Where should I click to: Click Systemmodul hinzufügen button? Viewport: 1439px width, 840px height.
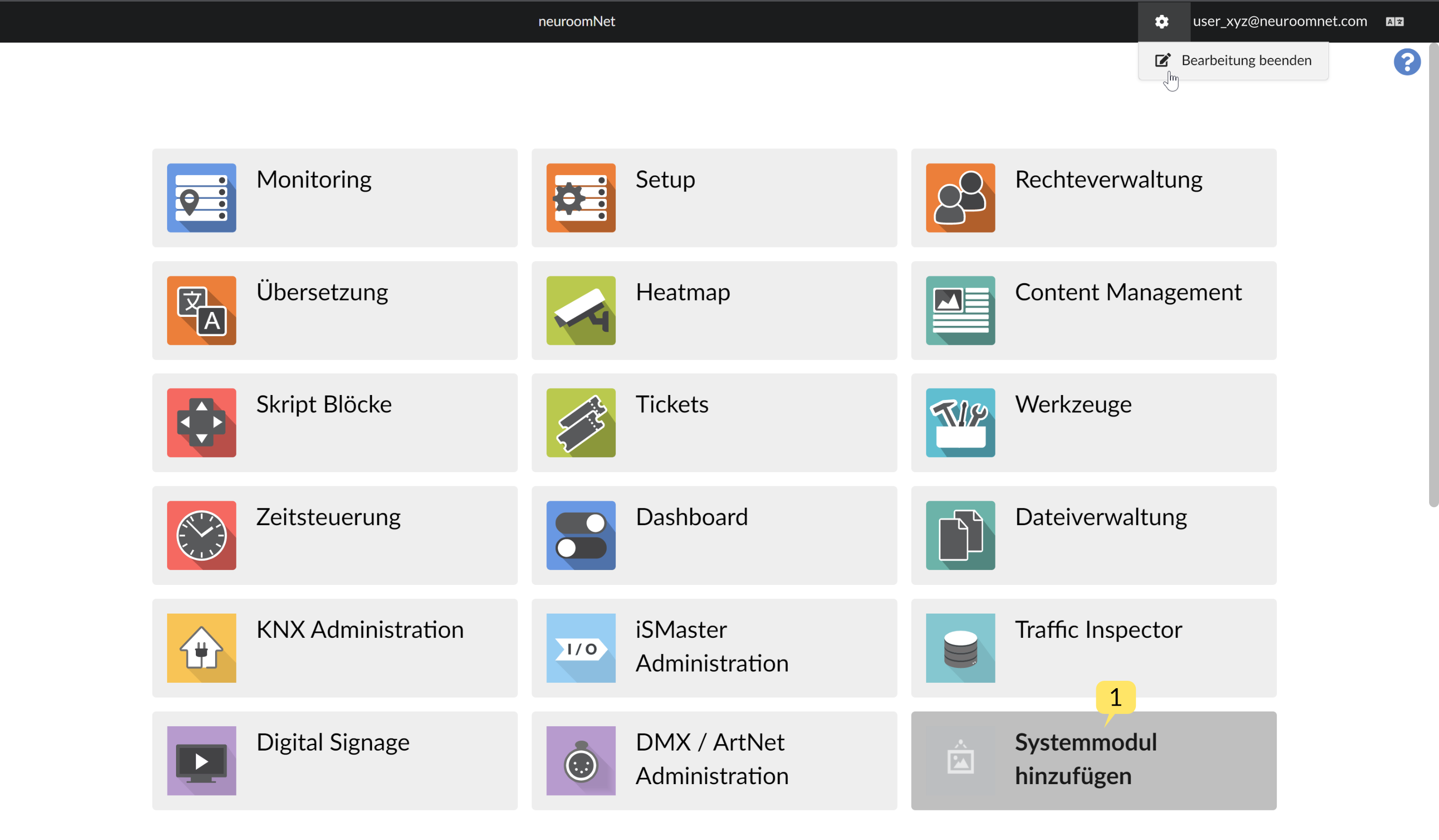pyautogui.click(x=1093, y=760)
